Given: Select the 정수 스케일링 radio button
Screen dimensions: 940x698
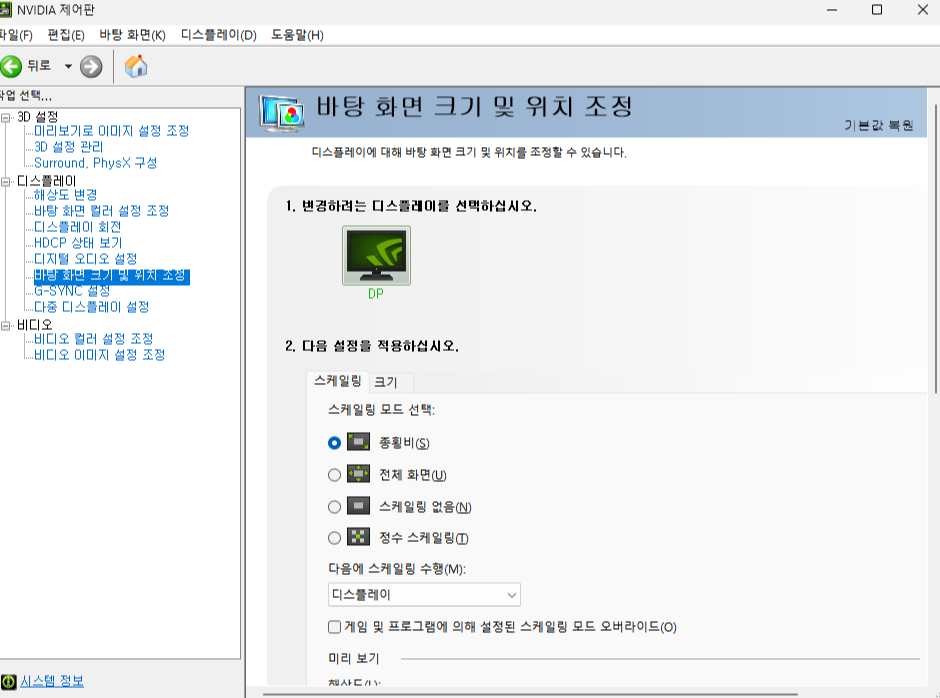Looking at the screenshot, I should [335, 538].
